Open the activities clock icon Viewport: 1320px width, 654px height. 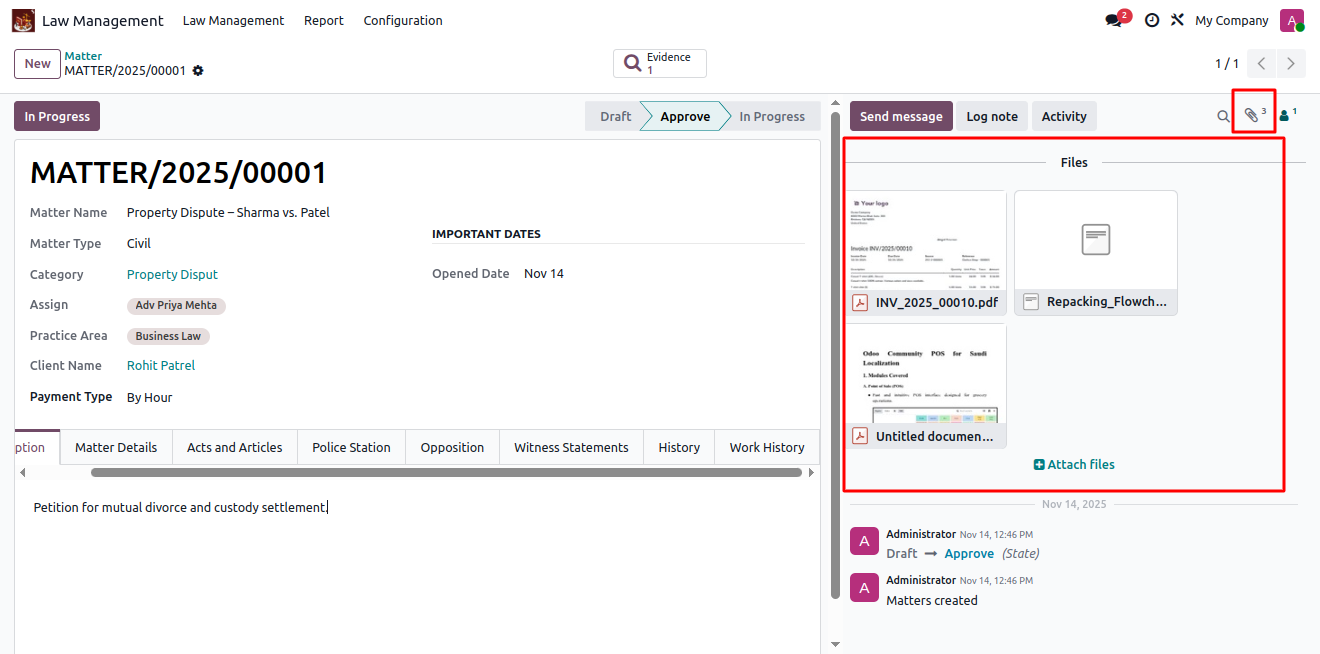coord(1152,21)
